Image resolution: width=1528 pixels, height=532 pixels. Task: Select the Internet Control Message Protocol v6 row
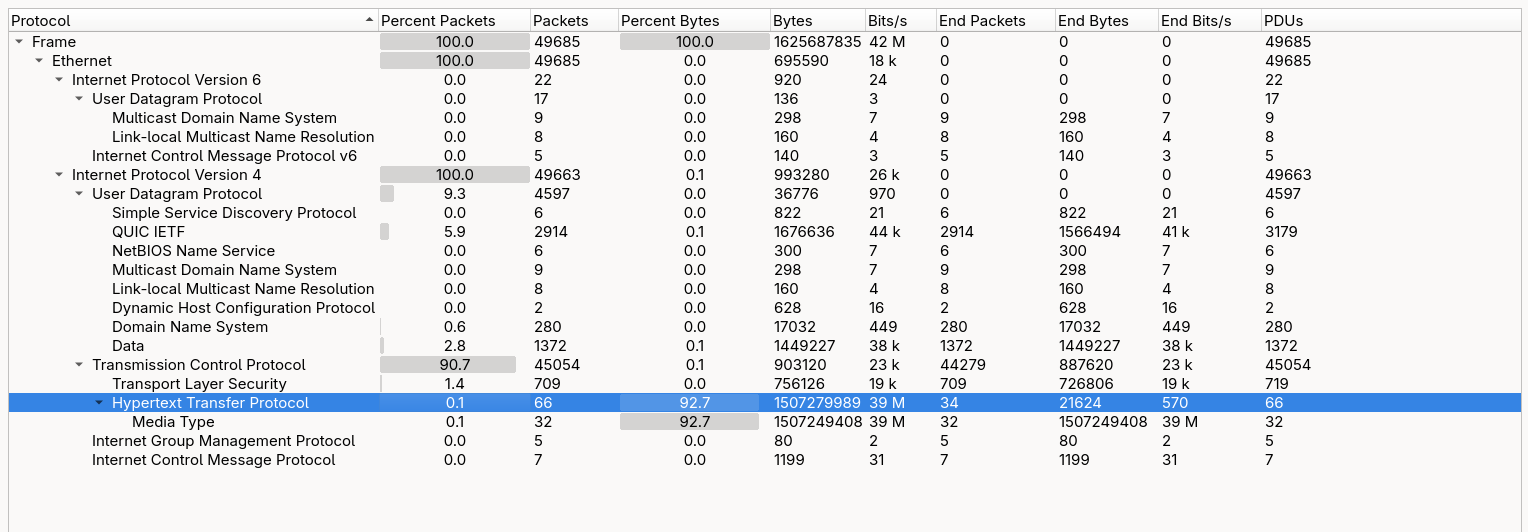(x=224, y=156)
